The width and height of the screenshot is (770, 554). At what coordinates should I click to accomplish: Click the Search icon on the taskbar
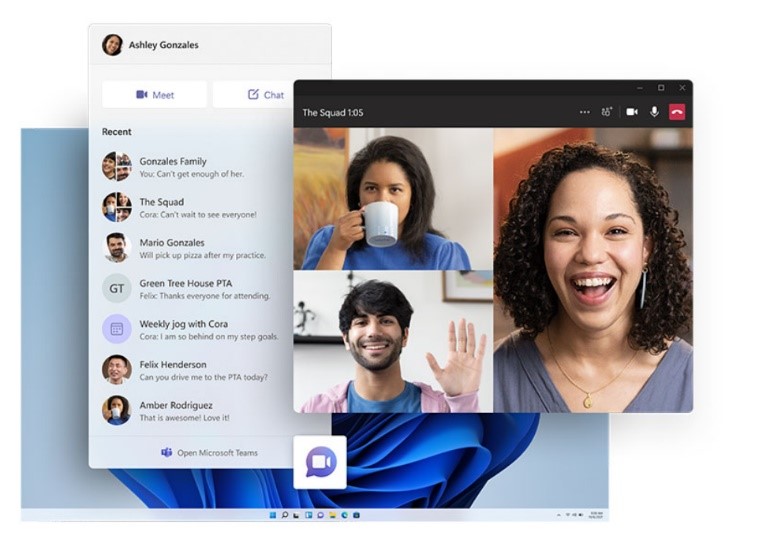click(x=285, y=515)
